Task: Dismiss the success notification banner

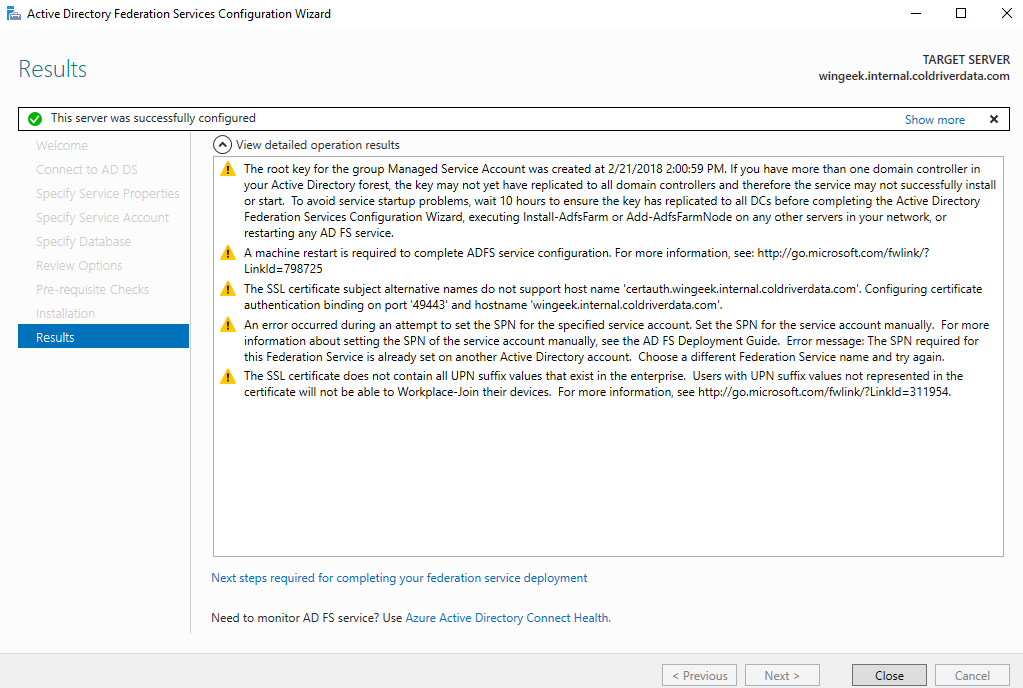Action: click(x=993, y=119)
